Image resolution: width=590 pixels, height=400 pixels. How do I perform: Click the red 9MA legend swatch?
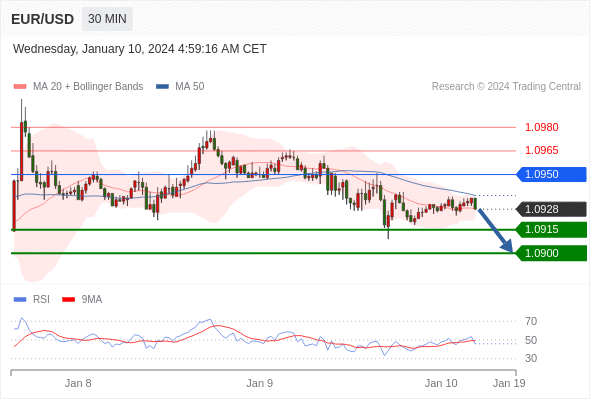pyautogui.click(x=68, y=300)
